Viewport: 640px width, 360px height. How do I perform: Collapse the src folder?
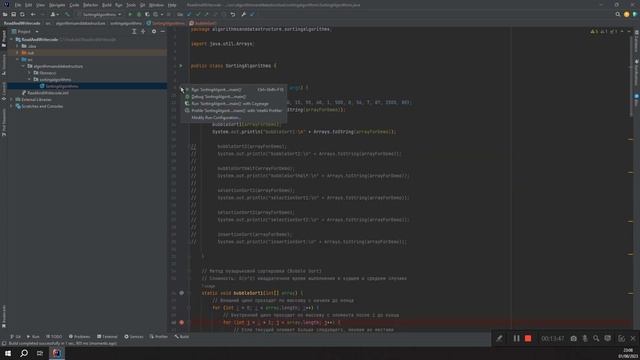point(18,60)
